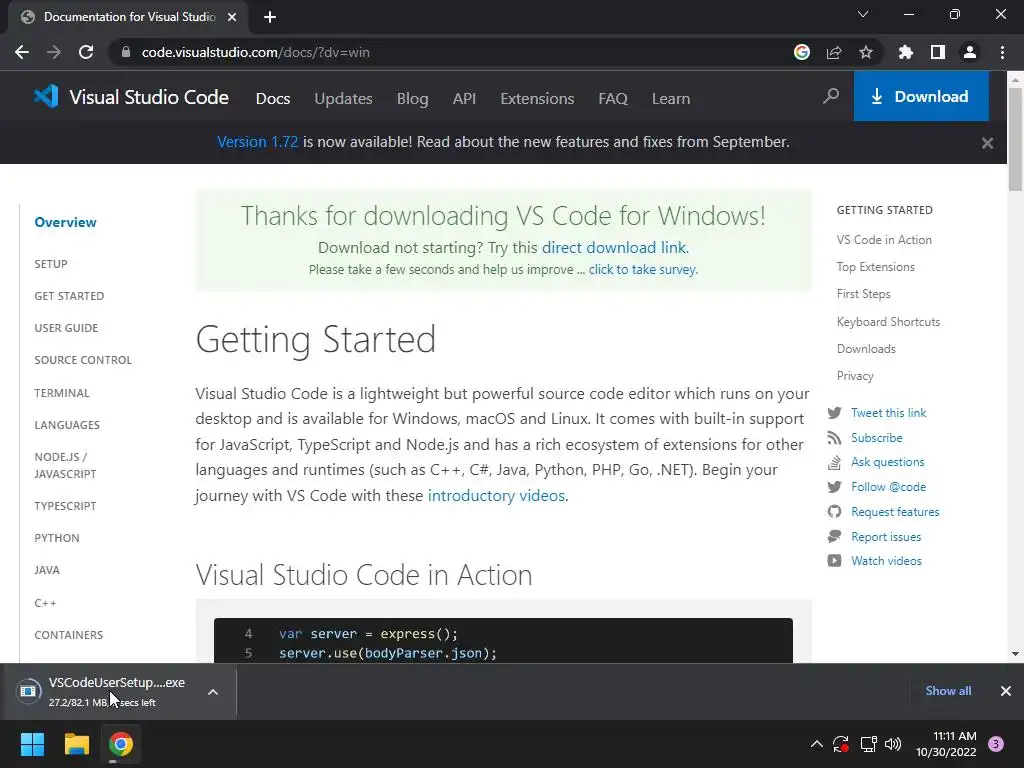
Task: Click the Watch videos YouTube icon
Action: pos(835,560)
